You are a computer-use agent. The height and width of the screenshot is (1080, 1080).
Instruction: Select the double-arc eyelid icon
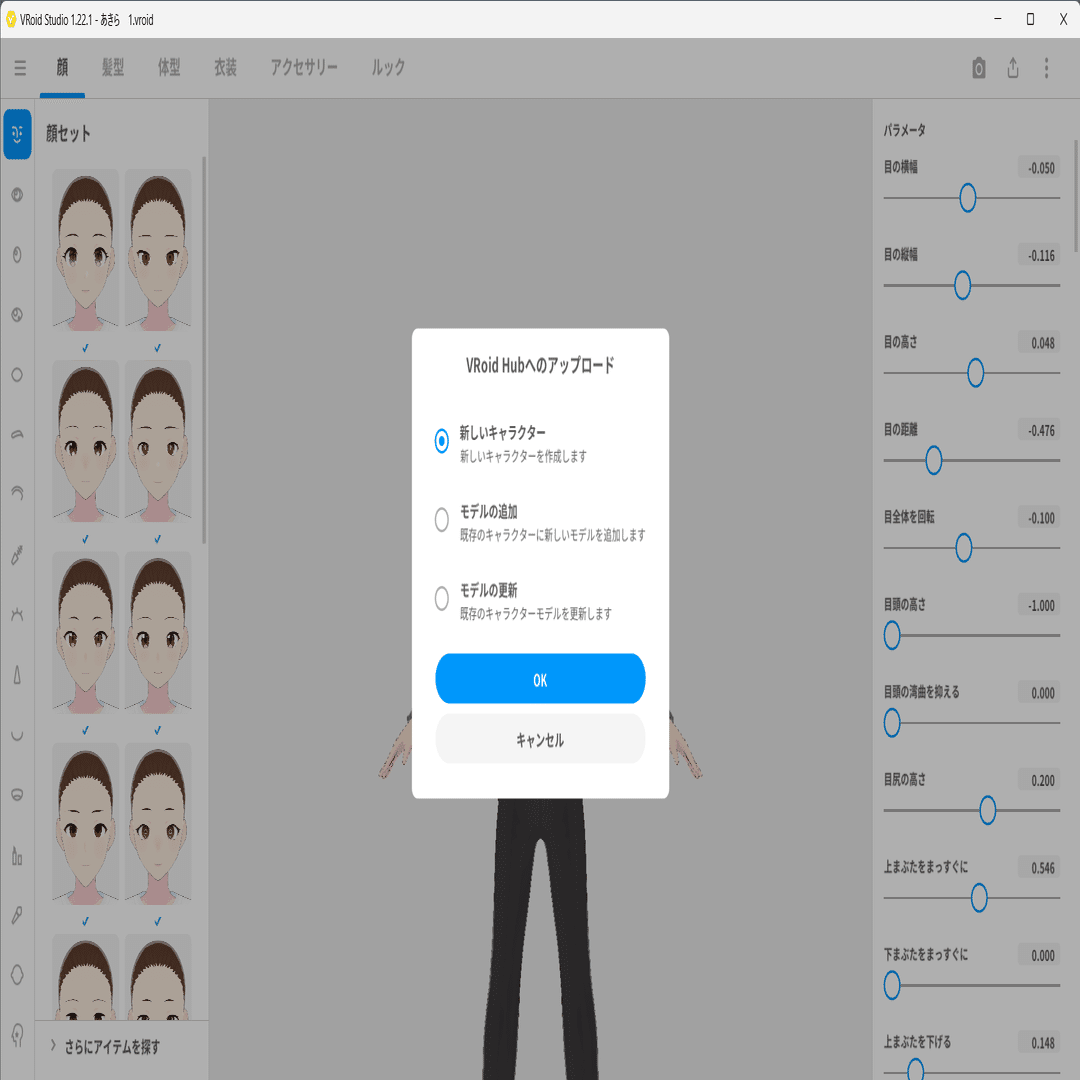pyautogui.click(x=17, y=493)
